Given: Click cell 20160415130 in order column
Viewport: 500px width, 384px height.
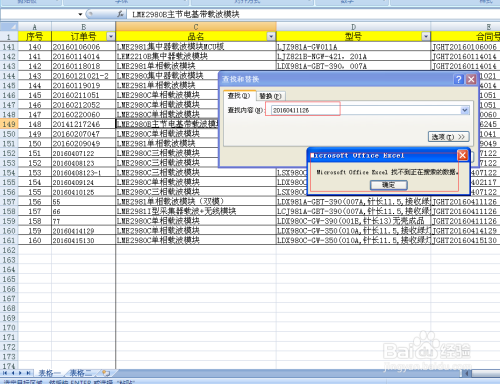Looking at the screenshot, I should pos(84,240).
